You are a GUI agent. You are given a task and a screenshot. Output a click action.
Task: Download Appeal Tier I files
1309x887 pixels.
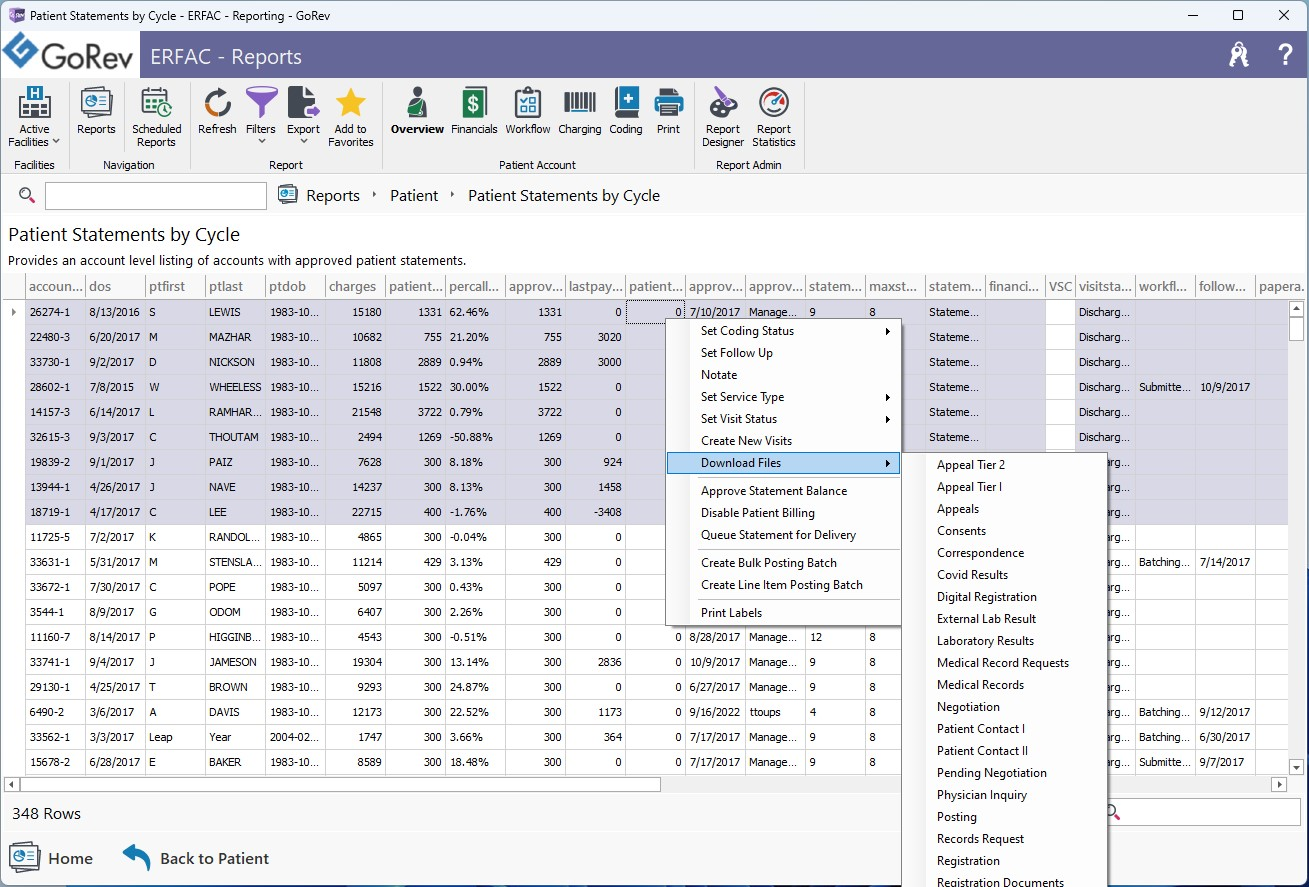point(1004,487)
